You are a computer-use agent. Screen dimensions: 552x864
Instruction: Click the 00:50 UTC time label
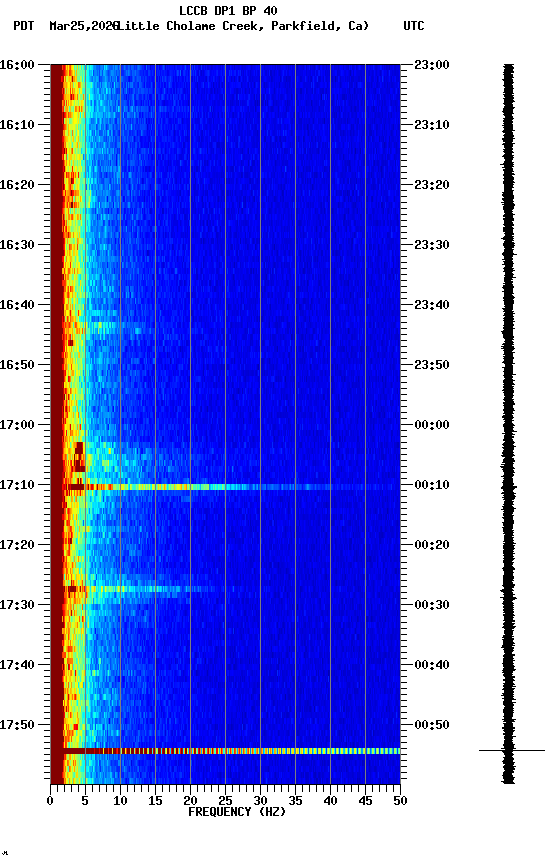pos(432,725)
